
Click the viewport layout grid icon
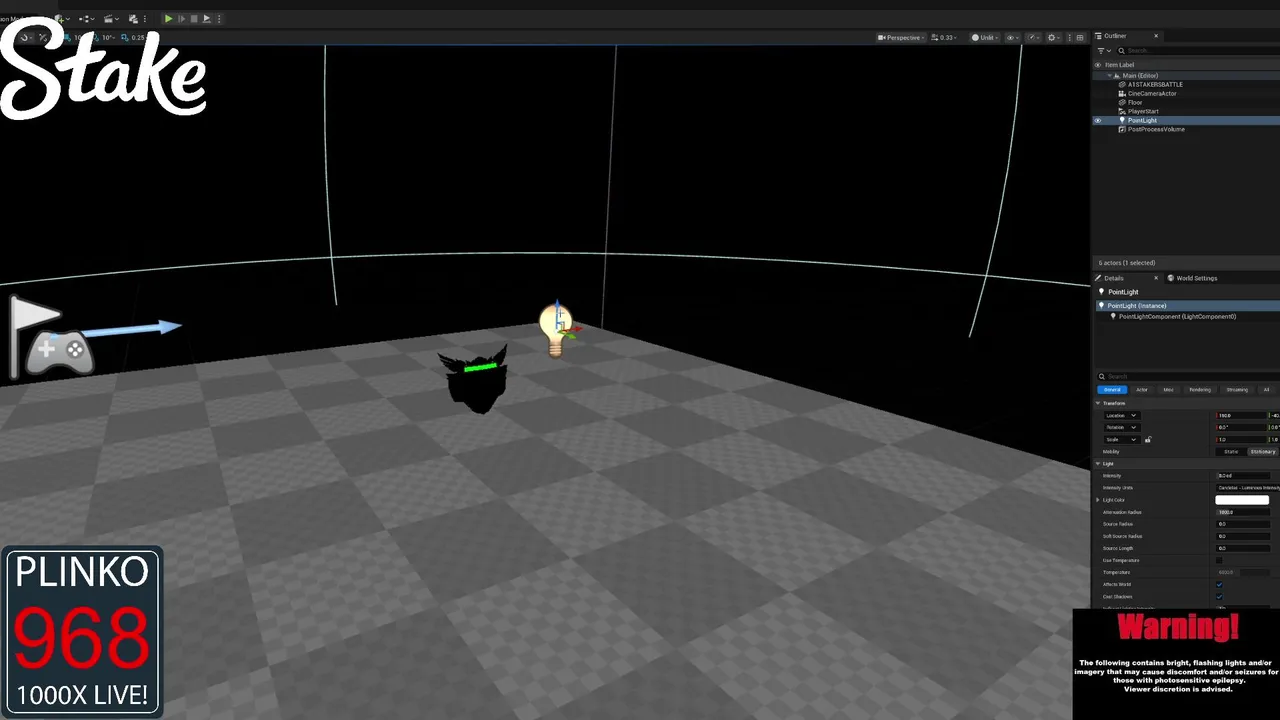point(1080,38)
